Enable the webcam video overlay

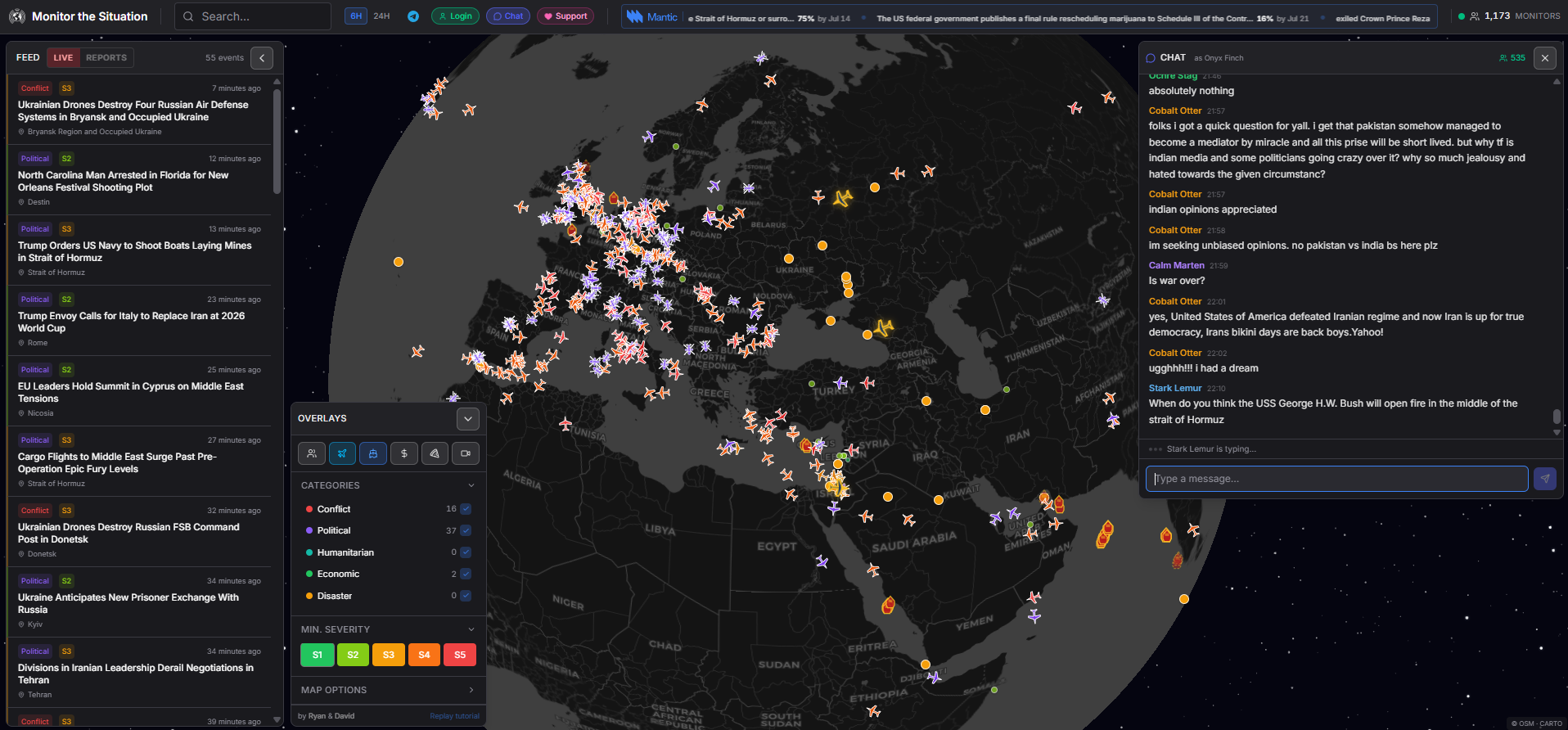tap(466, 453)
